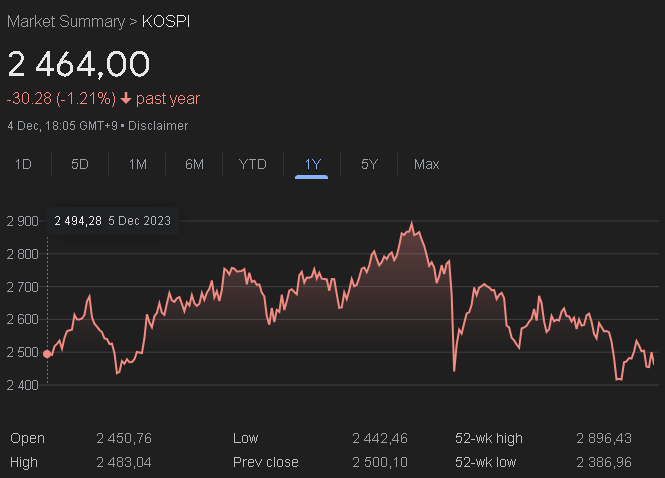
Task: Click the High value 2 483,04
Action: [124, 462]
